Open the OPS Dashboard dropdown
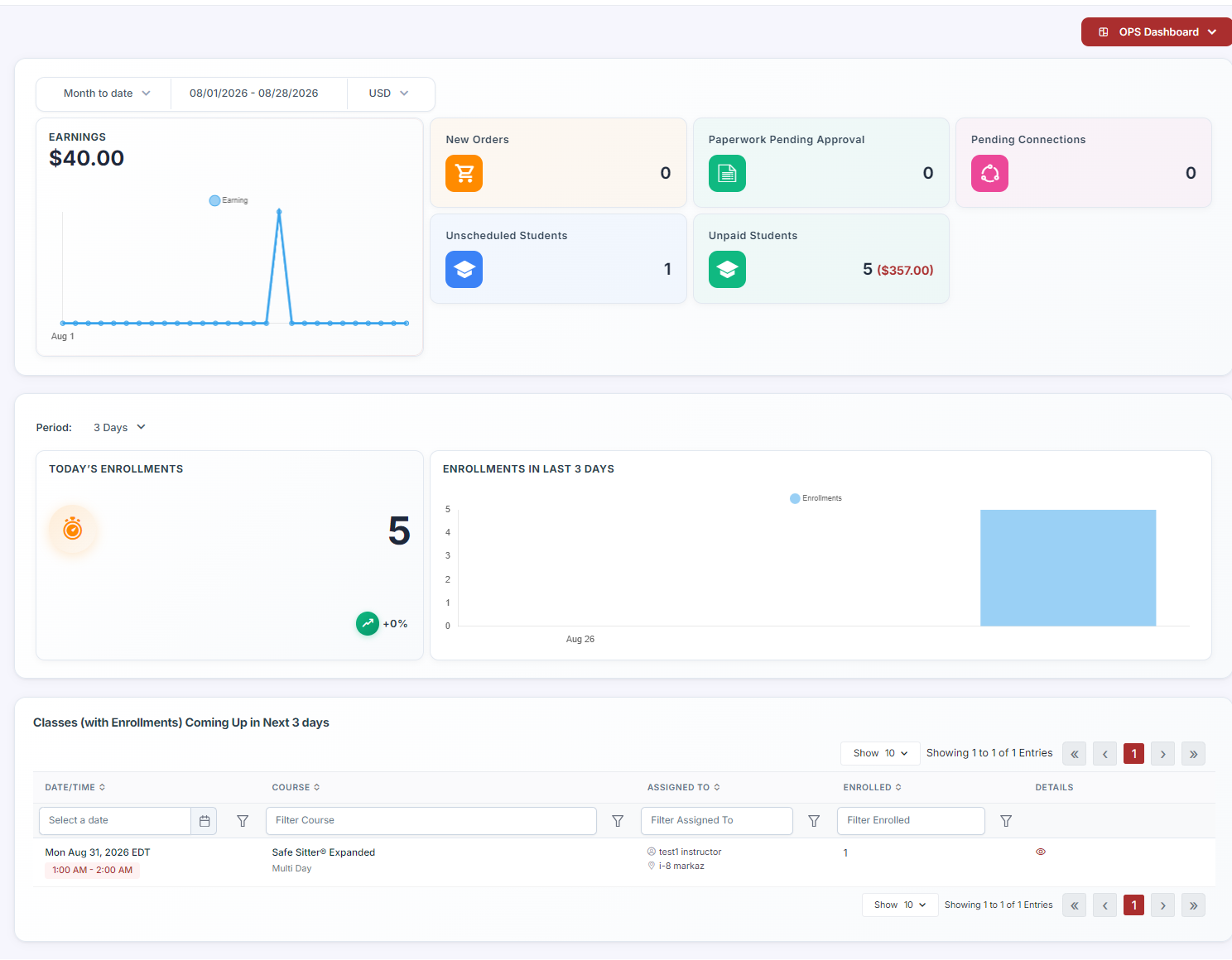Image resolution: width=1232 pixels, height=960 pixels. coord(1157,32)
